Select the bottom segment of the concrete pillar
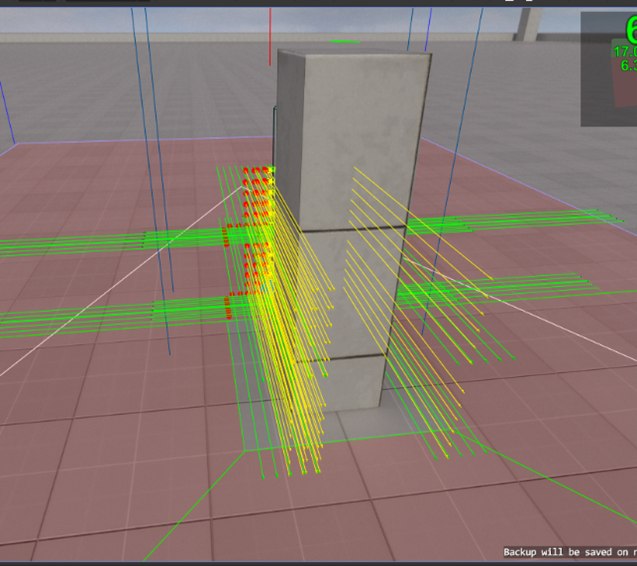Screen dimensions: 637x566 coord(341,382)
